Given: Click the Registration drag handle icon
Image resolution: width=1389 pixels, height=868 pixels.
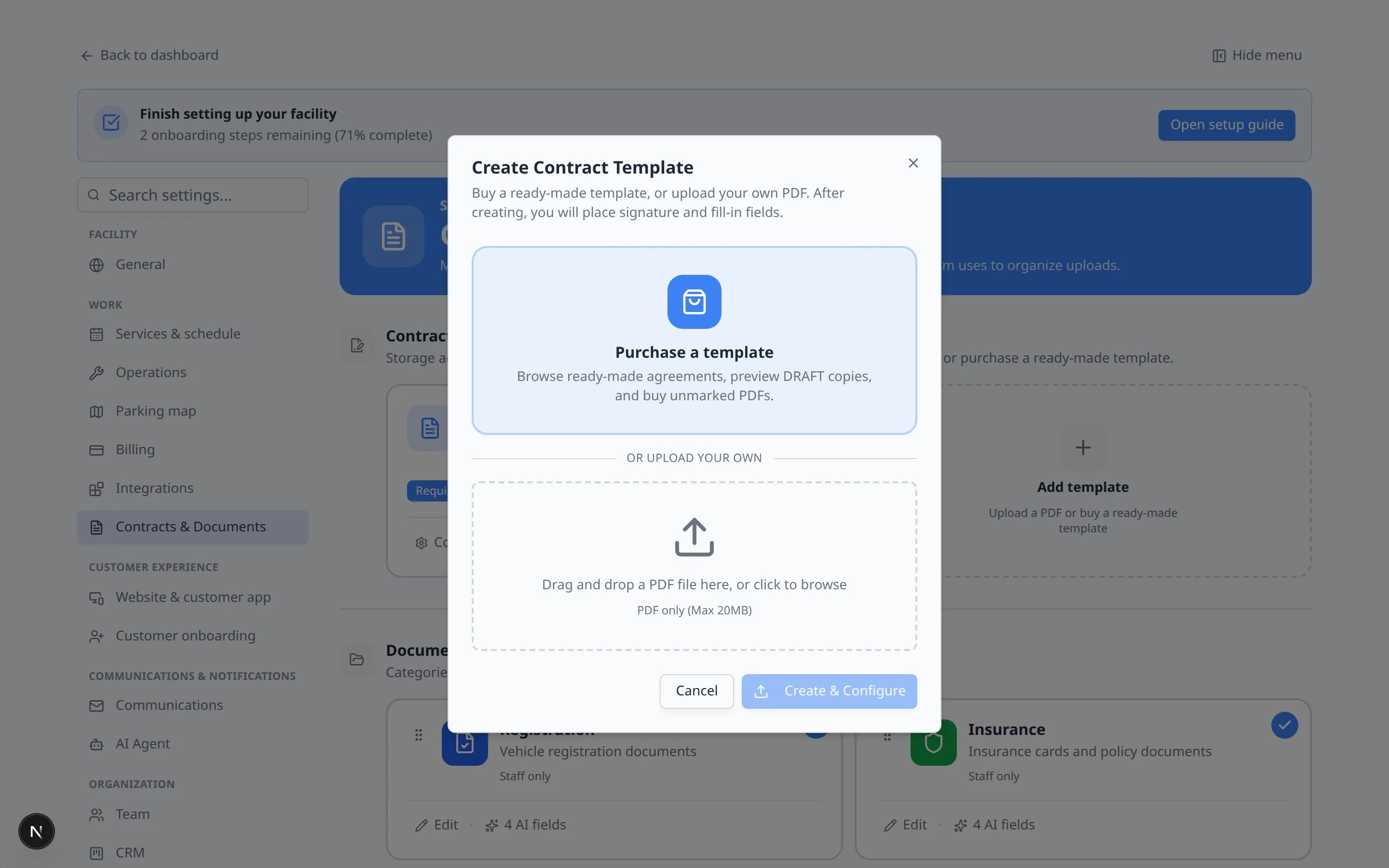Looking at the screenshot, I should [419, 735].
